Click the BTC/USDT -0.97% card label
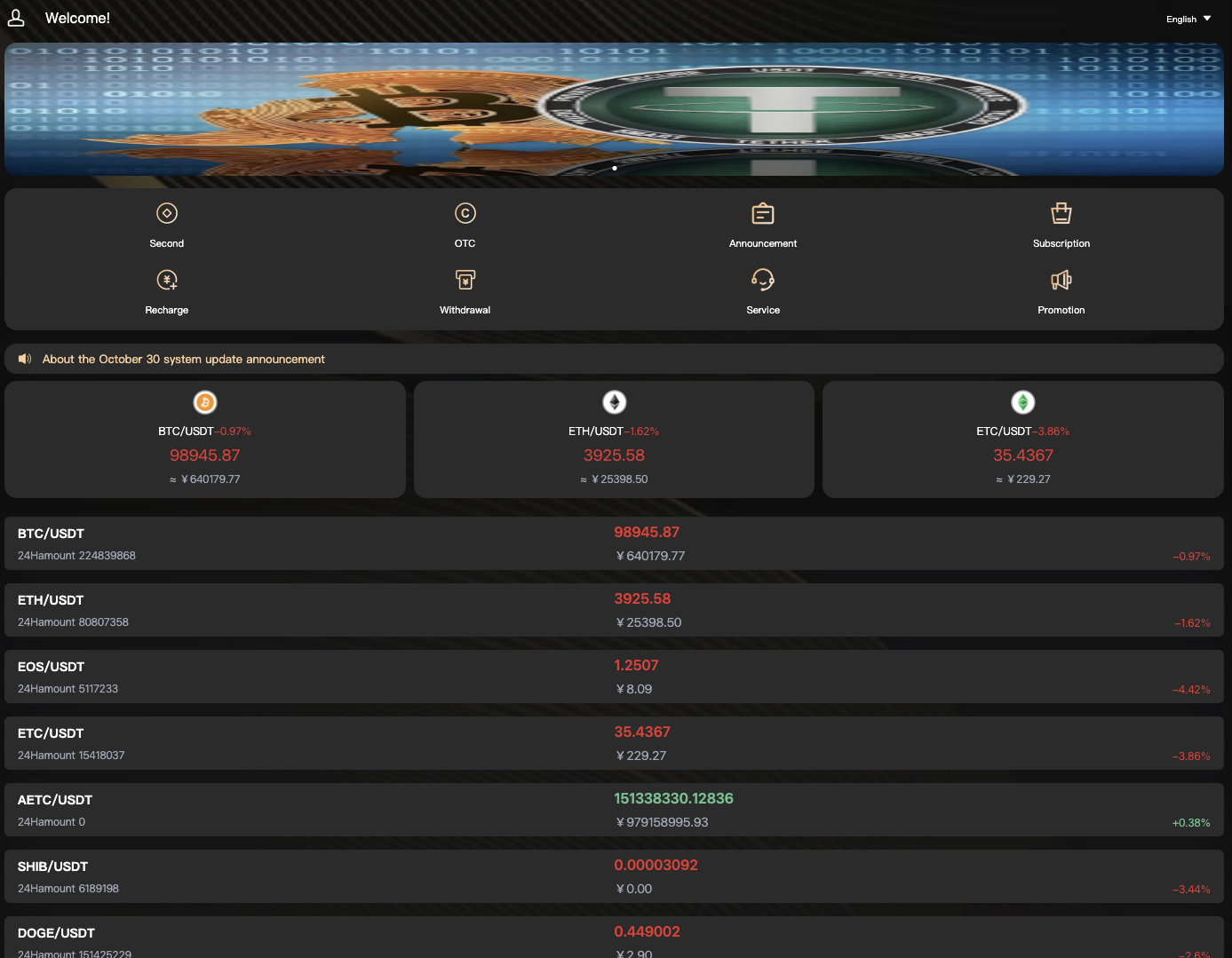This screenshot has width=1232, height=958. [x=205, y=431]
